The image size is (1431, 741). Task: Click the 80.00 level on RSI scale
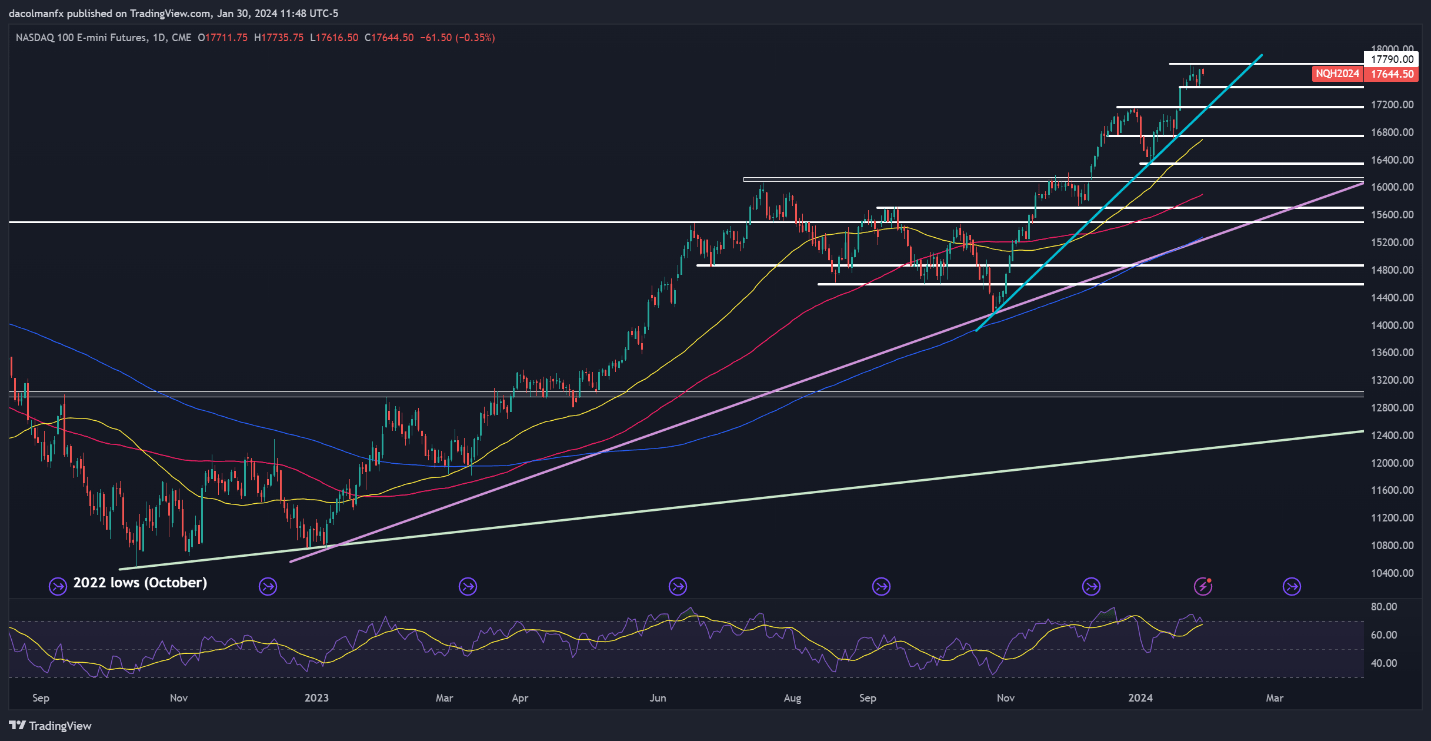tap(1384, 607)
